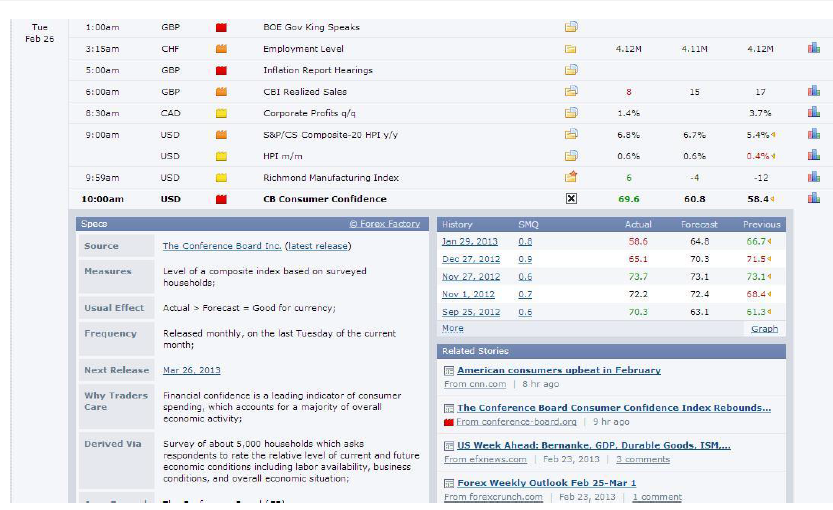
Task: Open history entry Nov 1, 2012
Action: 468,294
